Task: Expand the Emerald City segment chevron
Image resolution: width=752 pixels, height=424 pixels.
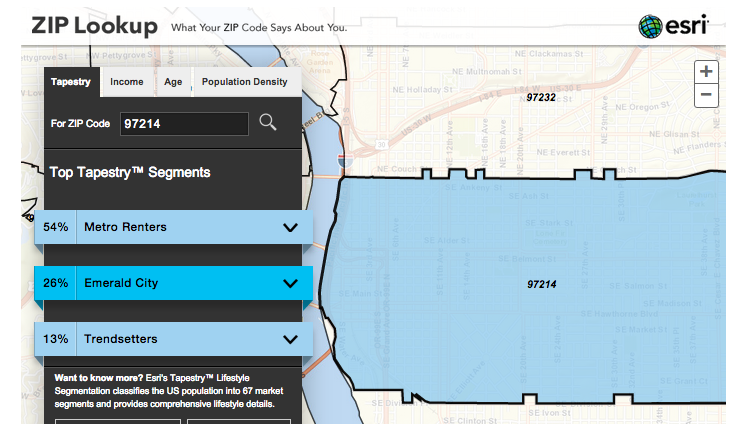Action: coord(290,283)
